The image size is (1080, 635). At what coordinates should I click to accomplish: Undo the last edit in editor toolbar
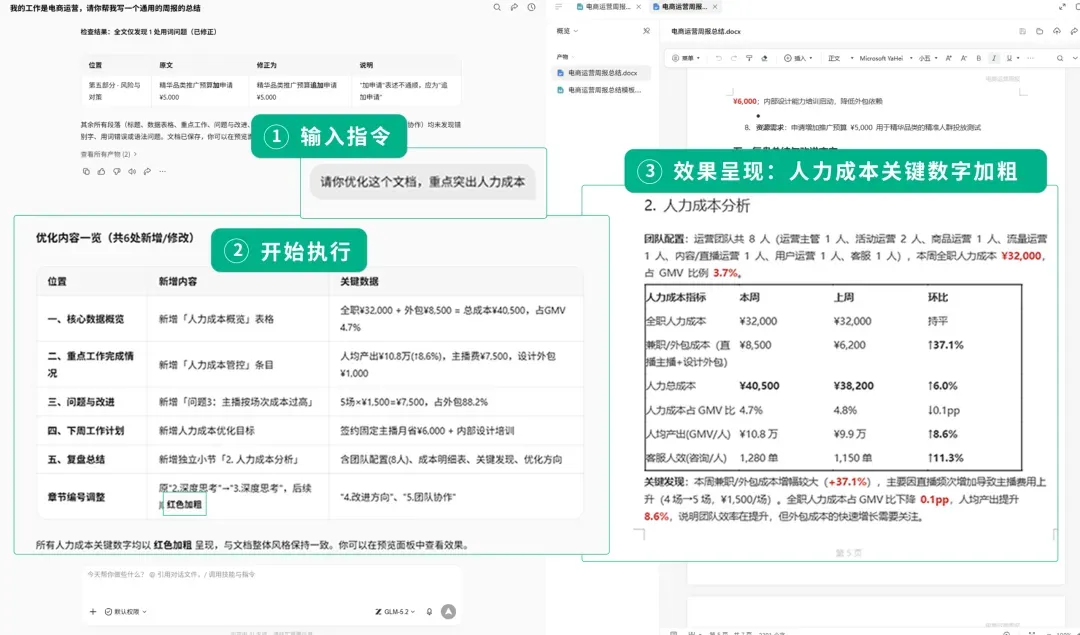[x=718, y=59]
